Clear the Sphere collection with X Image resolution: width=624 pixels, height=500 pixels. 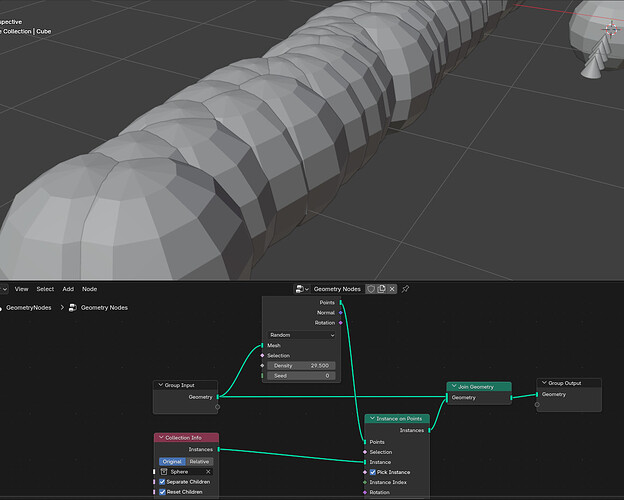point(208,472)
